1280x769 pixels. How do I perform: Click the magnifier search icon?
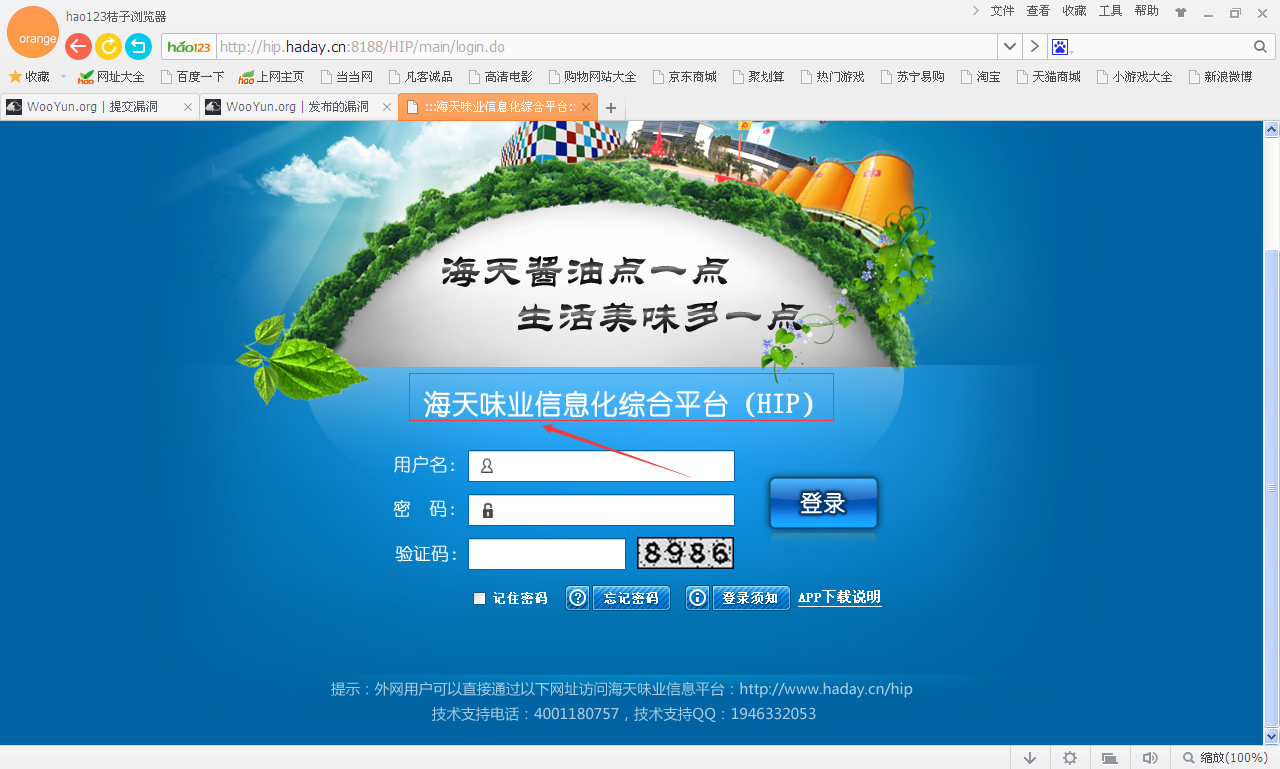(x=1260, y=47)
